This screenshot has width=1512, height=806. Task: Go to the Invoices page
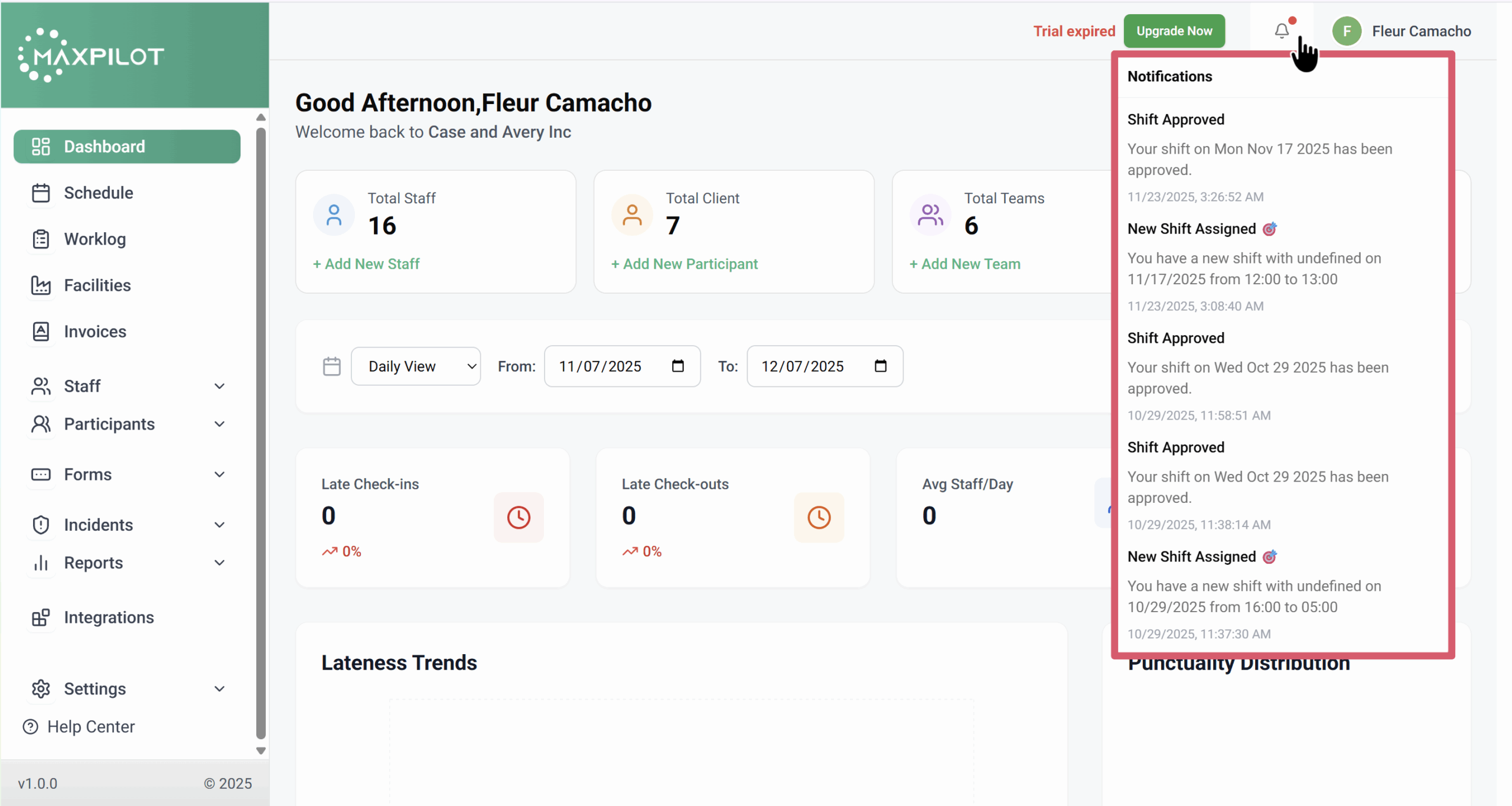pyautogui.click(x=94, y=331)
